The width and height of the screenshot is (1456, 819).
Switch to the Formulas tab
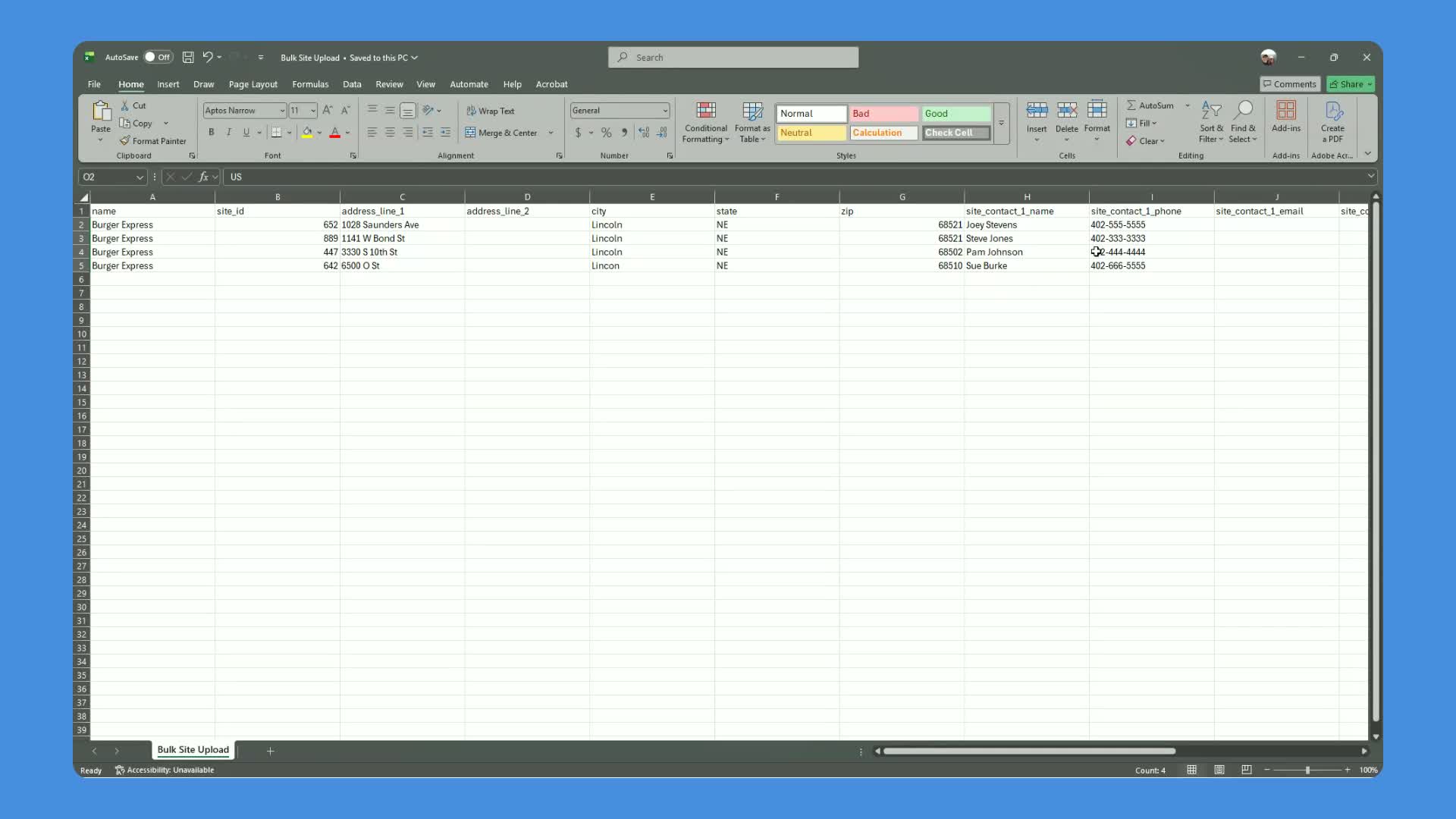click(x=310, y=84)
